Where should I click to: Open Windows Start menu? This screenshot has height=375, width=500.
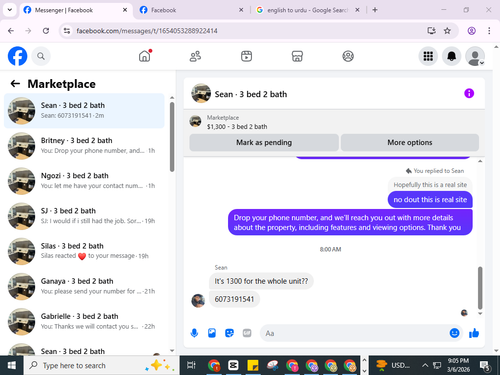pyautogui.click(x=11, y=365)
